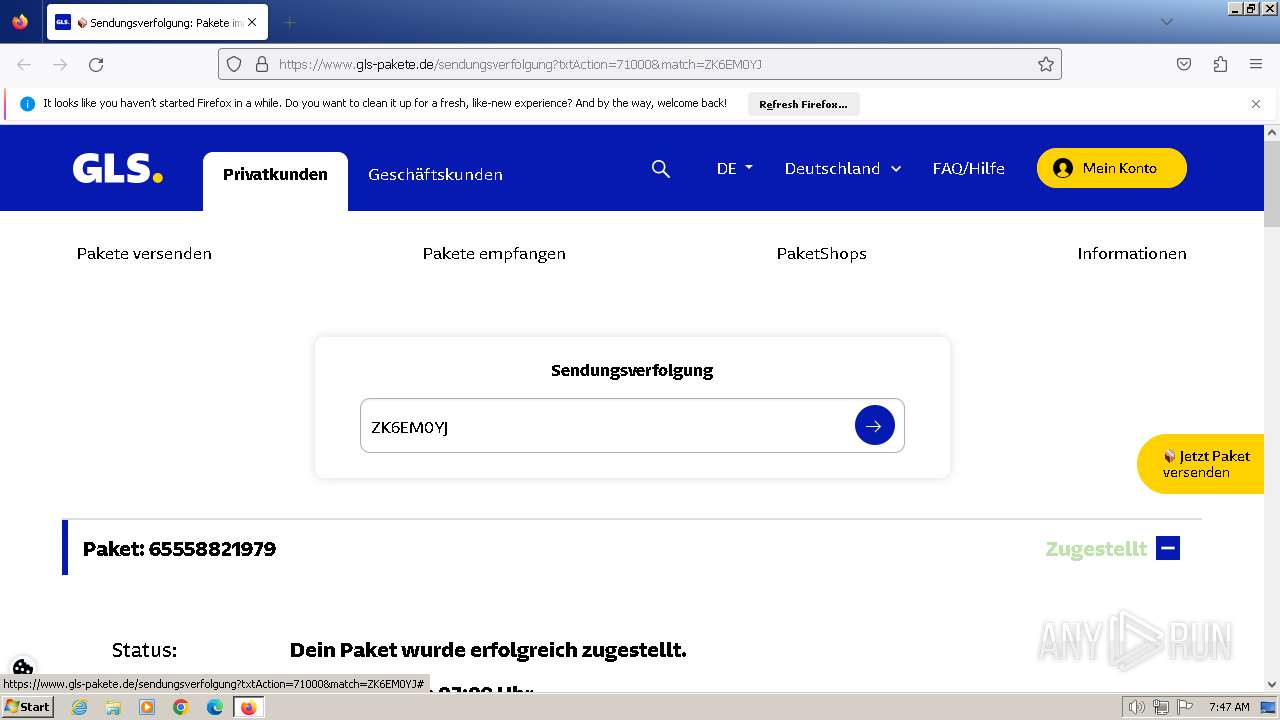Click the status text about successful delivery
The image size is (1280, 720).
click(x=488, y=650)
